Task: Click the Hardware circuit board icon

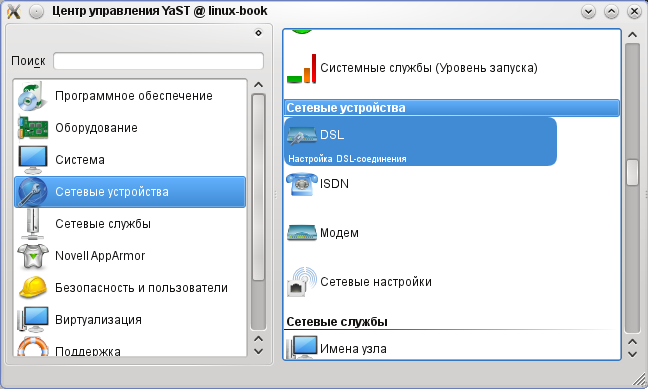Action: click(33, 128)
